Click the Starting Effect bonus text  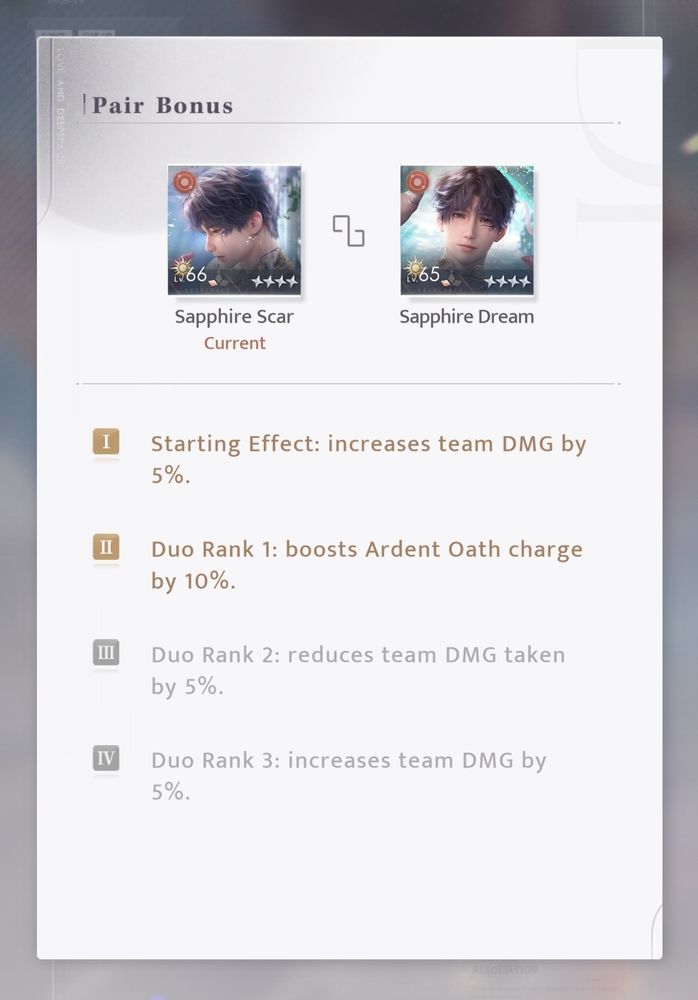pos(368,459)
